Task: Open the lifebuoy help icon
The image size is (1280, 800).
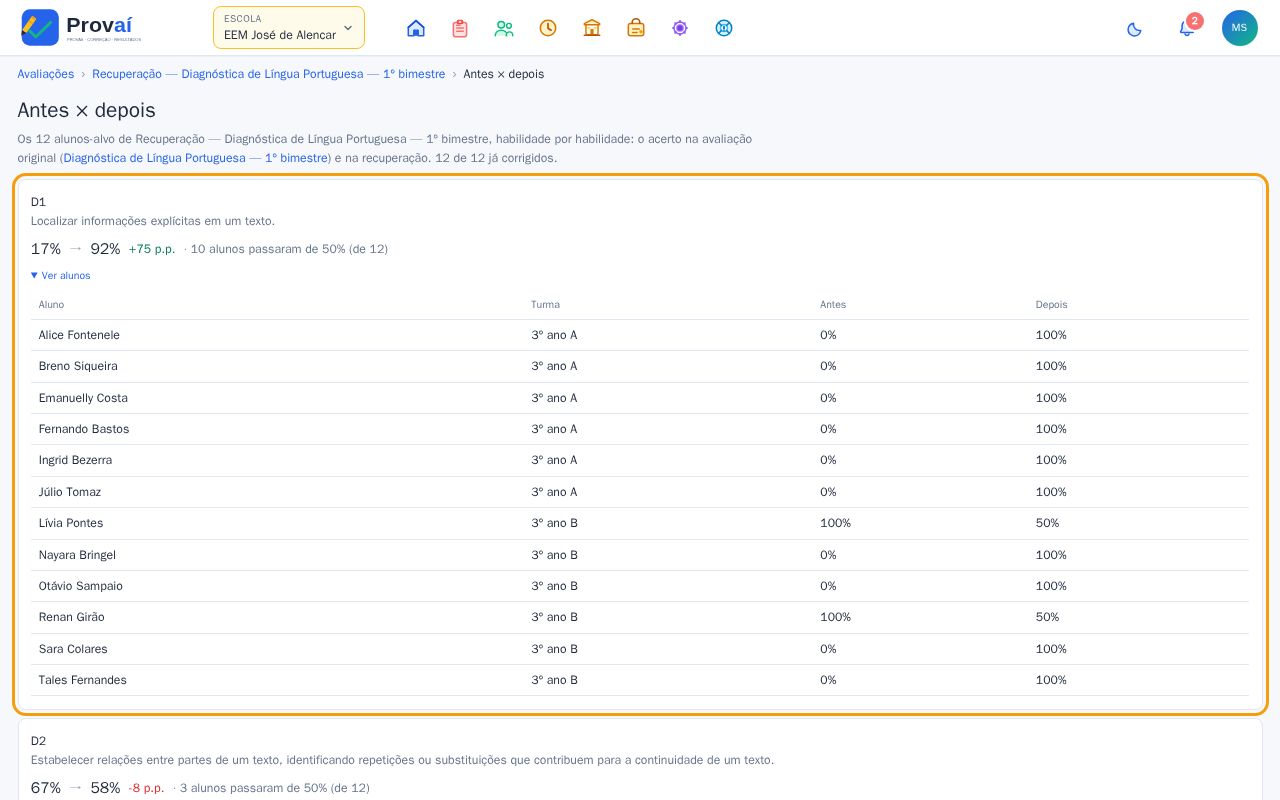Action: [x=724, y=28]
